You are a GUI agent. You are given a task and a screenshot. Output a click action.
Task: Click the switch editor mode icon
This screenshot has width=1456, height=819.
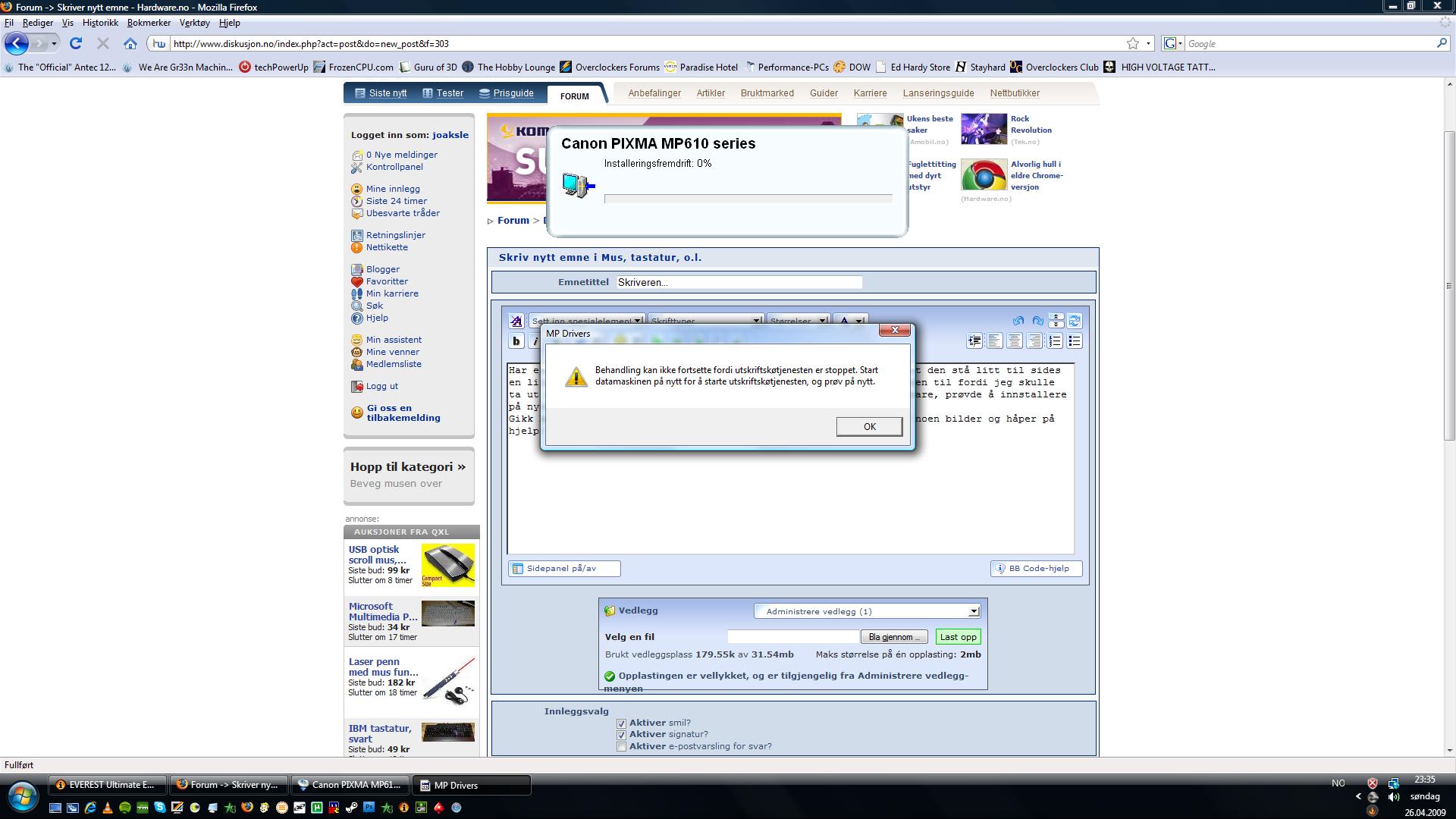point(1075,321)
